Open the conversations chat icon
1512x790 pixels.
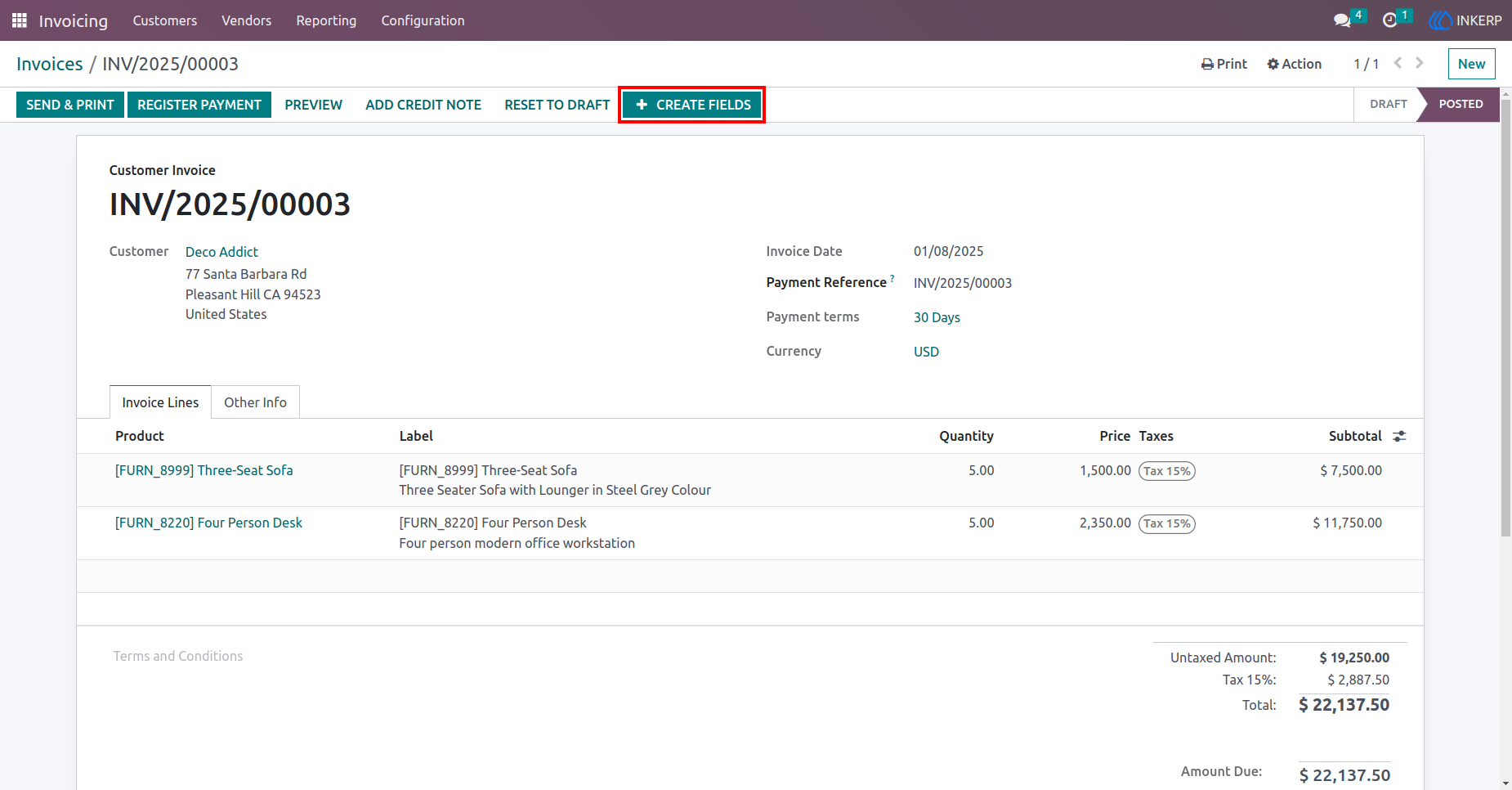pos(1342,20)
